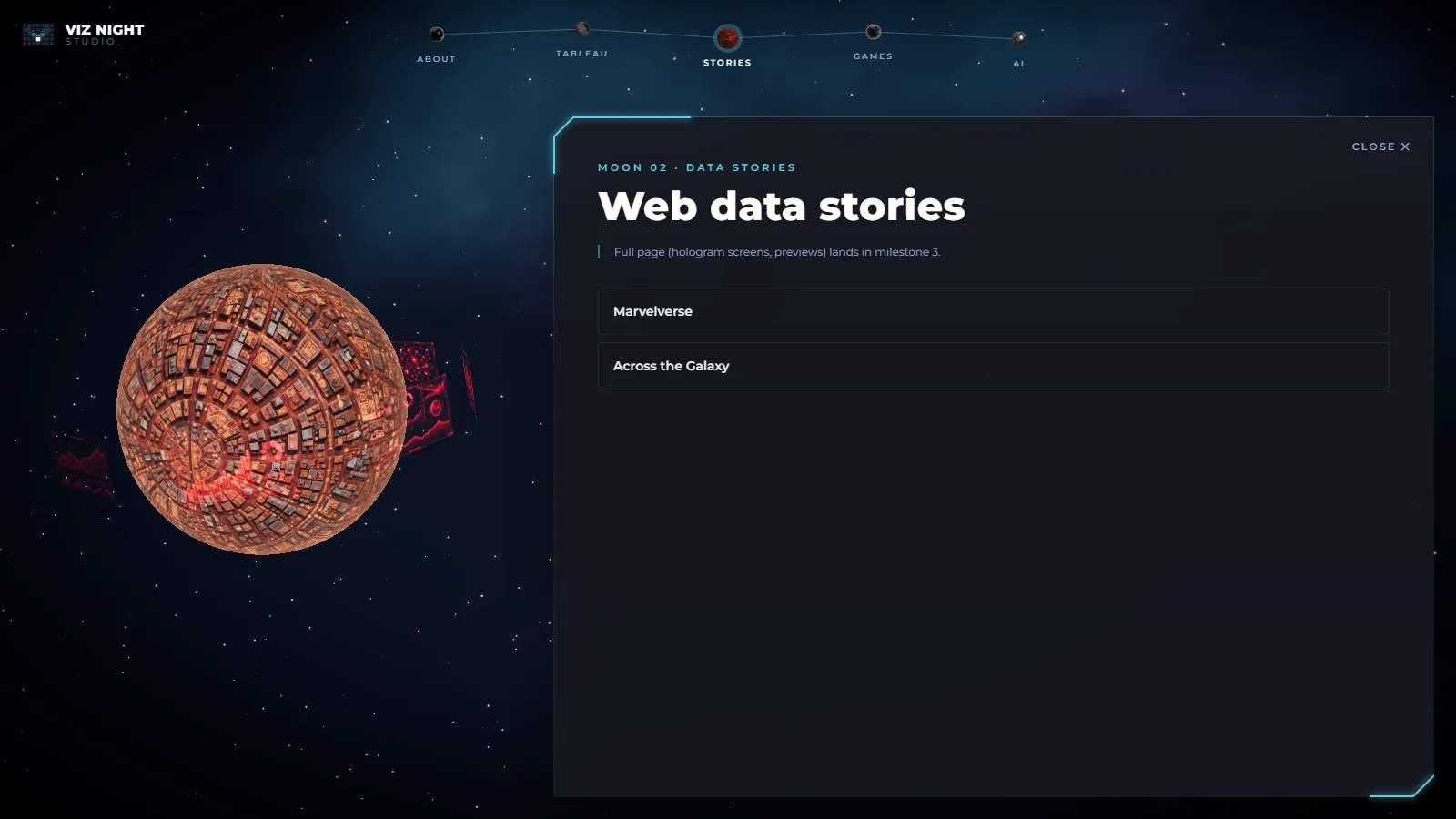Click the MOON 02 · DATA STORIES label
The height and width of the screenshot is (819, 1456).
(x=696, y=167)
